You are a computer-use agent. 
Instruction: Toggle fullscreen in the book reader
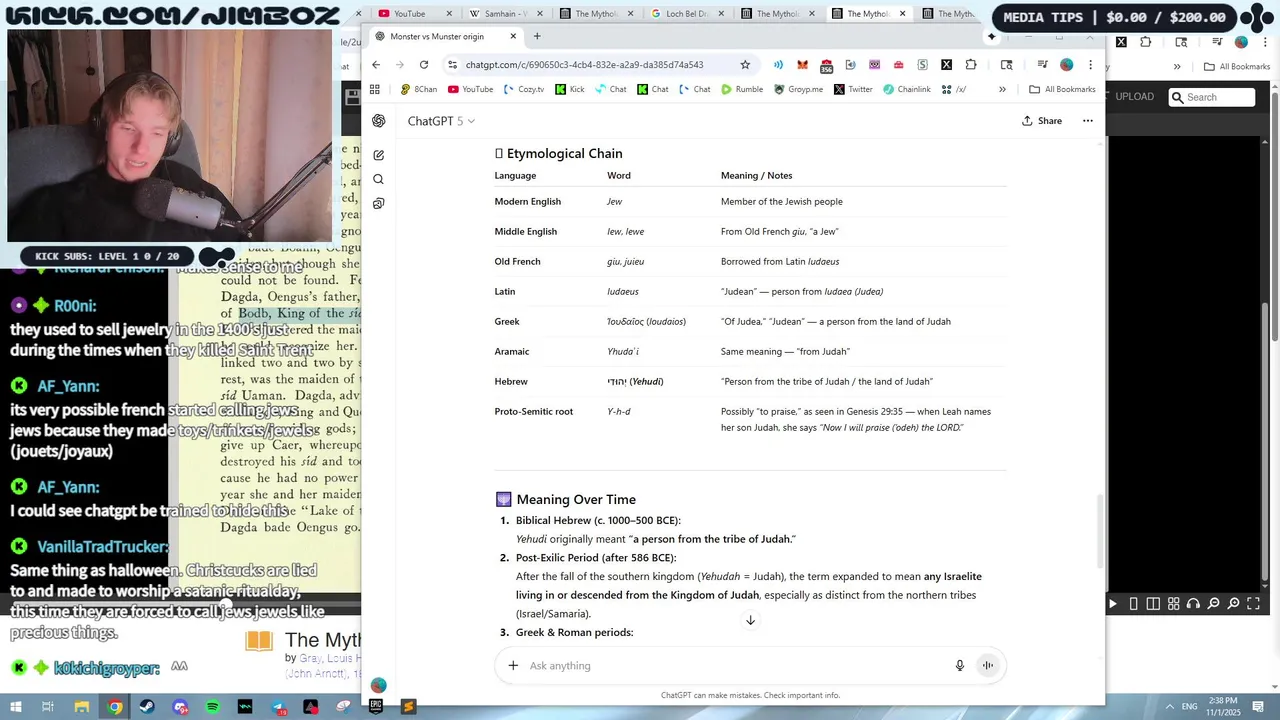(1254, 604)
